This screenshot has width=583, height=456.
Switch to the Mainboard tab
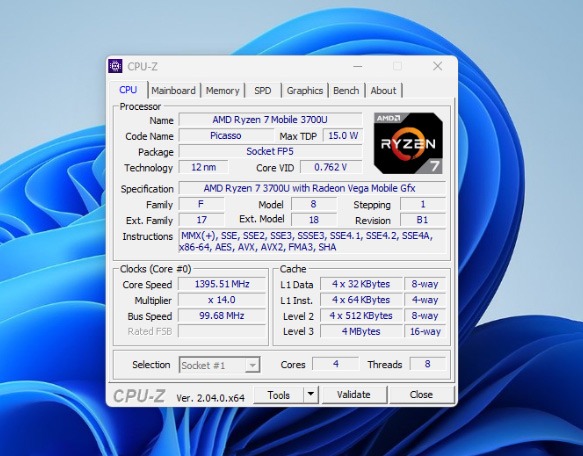tap(173, 90)
